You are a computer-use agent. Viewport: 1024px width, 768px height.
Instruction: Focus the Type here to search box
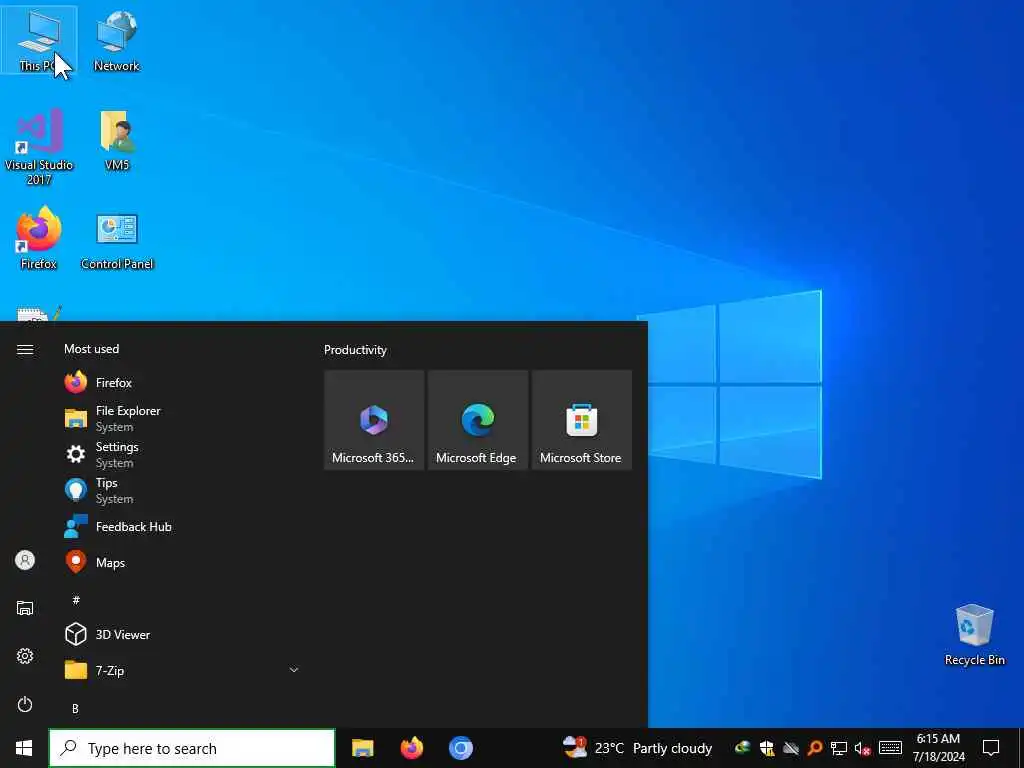point(192,748)
